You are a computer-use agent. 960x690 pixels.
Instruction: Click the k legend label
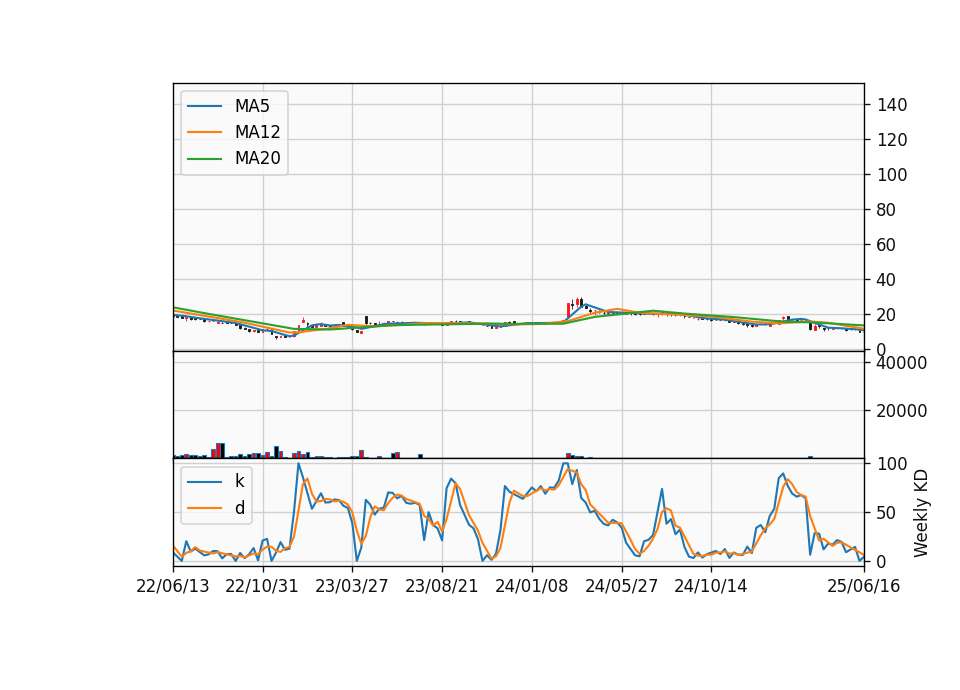click(239, 481)
